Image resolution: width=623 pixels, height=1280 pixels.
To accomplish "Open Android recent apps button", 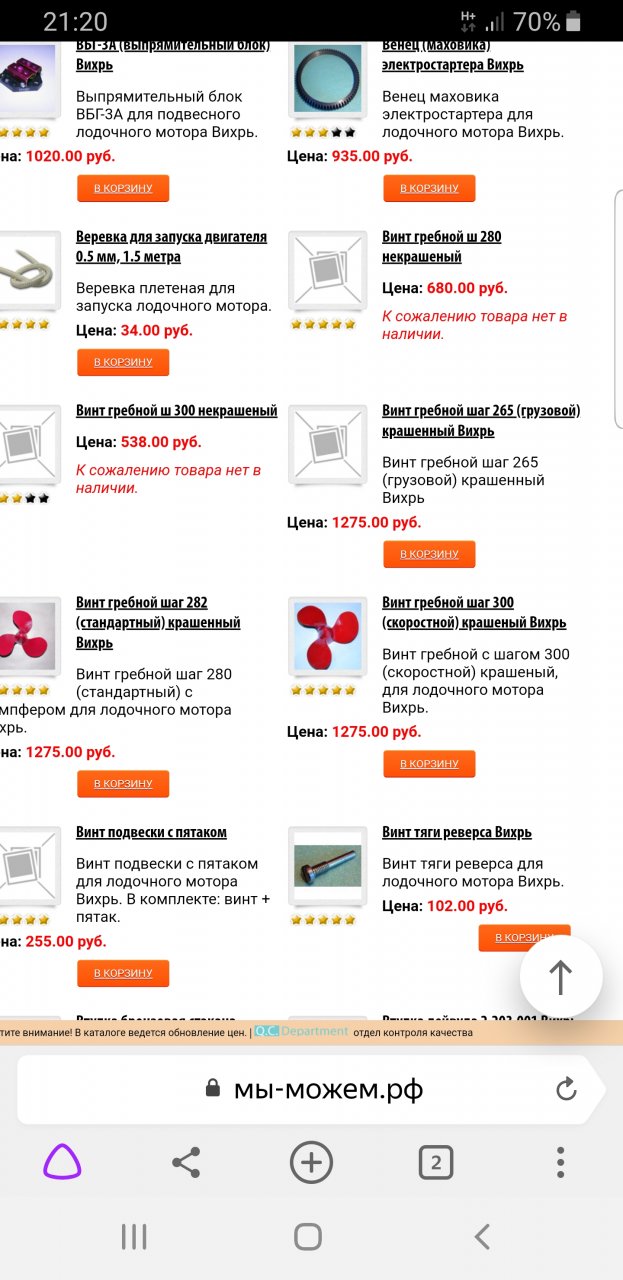I will click(134, 1237).
